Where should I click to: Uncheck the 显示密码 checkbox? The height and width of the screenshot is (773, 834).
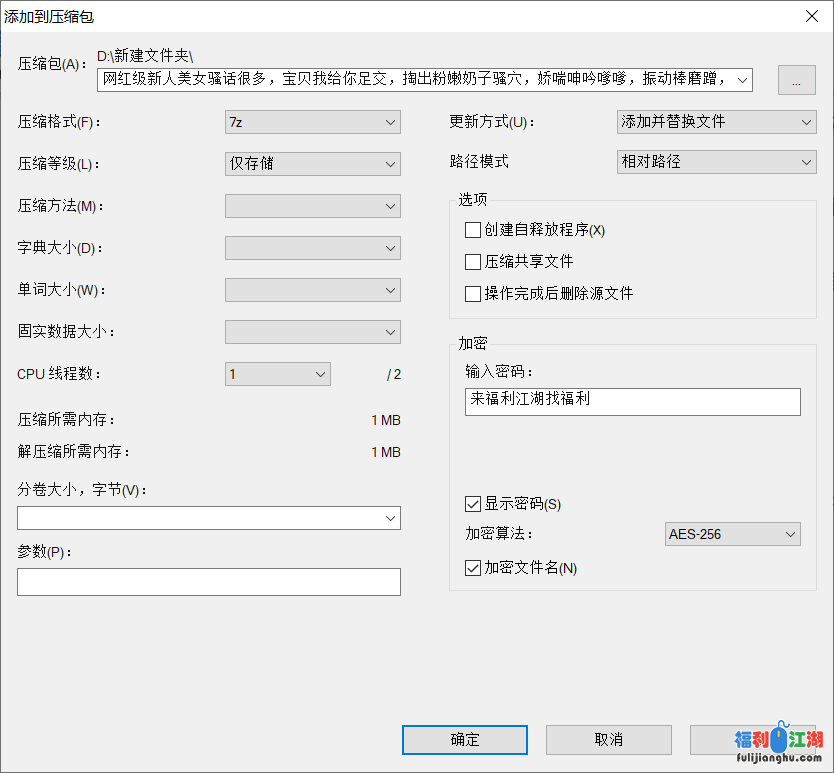click(473, 504)
